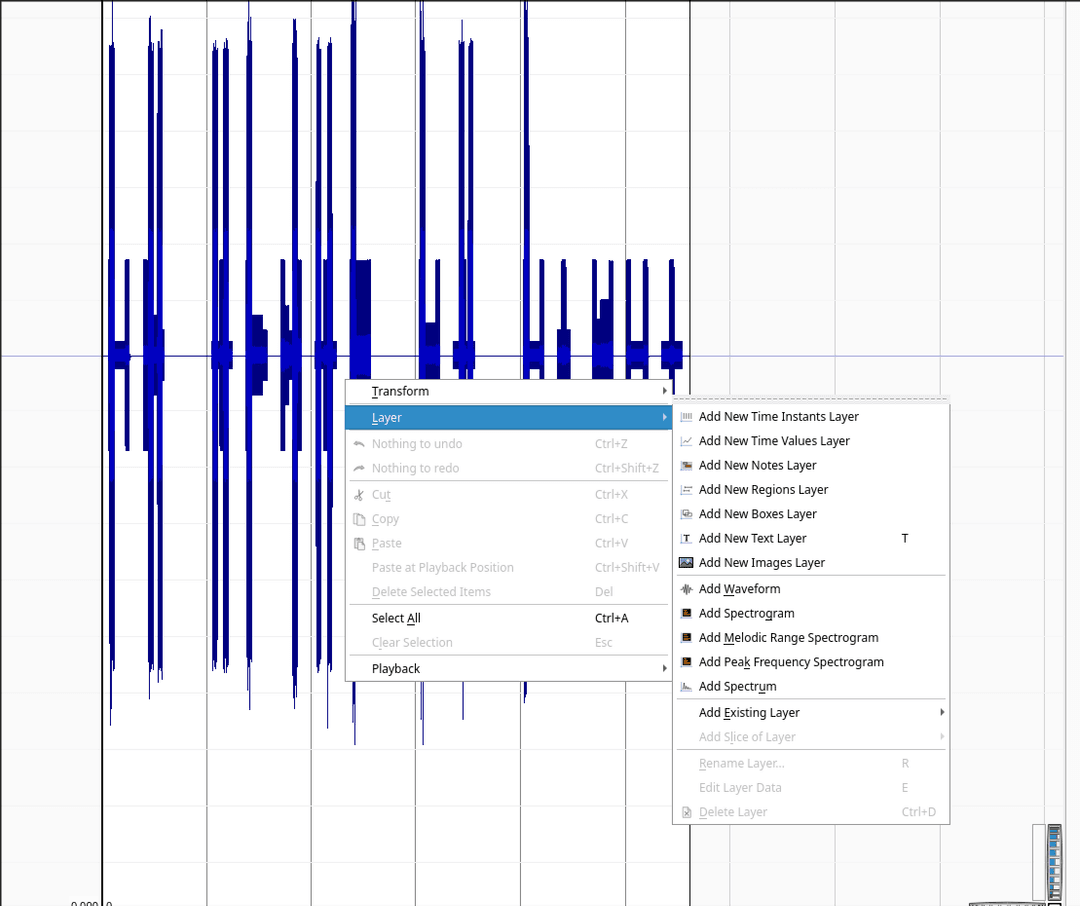Choose Add New Time Instants Layer
The image size is (1080, 906).
(811, 417)
